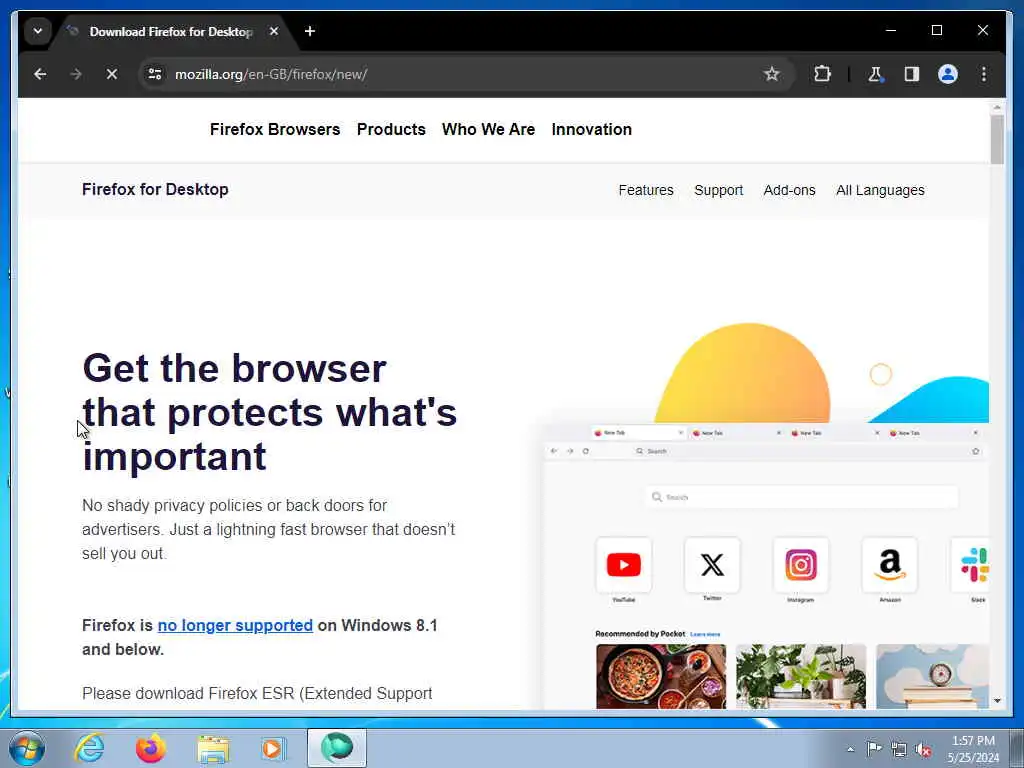
Task: Go back to the previous page
Action: pyautogui.click(x=40, y=74)
